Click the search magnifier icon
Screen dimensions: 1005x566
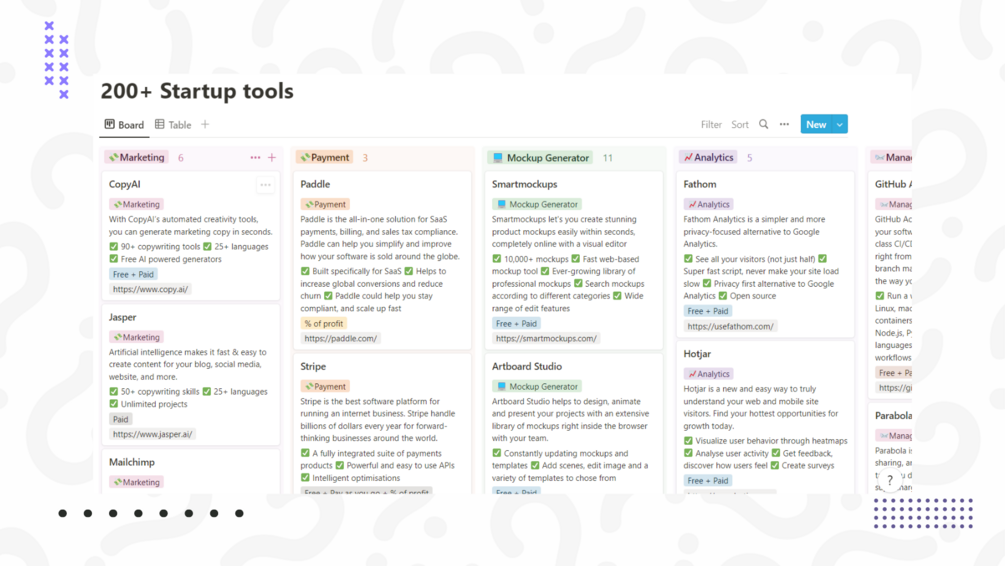(763, 124)
